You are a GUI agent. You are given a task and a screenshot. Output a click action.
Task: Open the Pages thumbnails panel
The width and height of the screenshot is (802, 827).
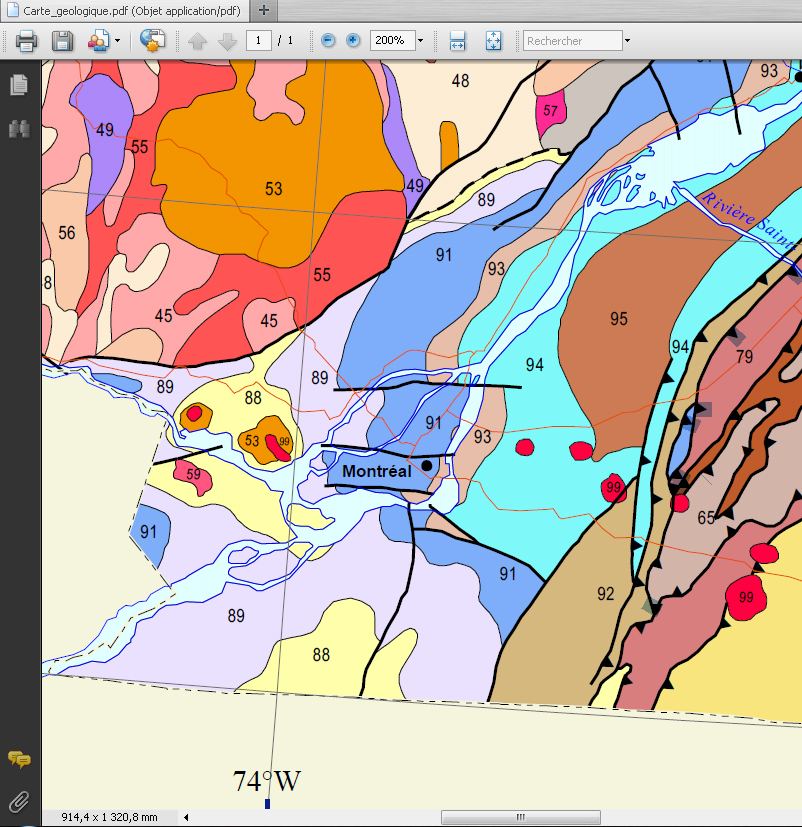18,85
